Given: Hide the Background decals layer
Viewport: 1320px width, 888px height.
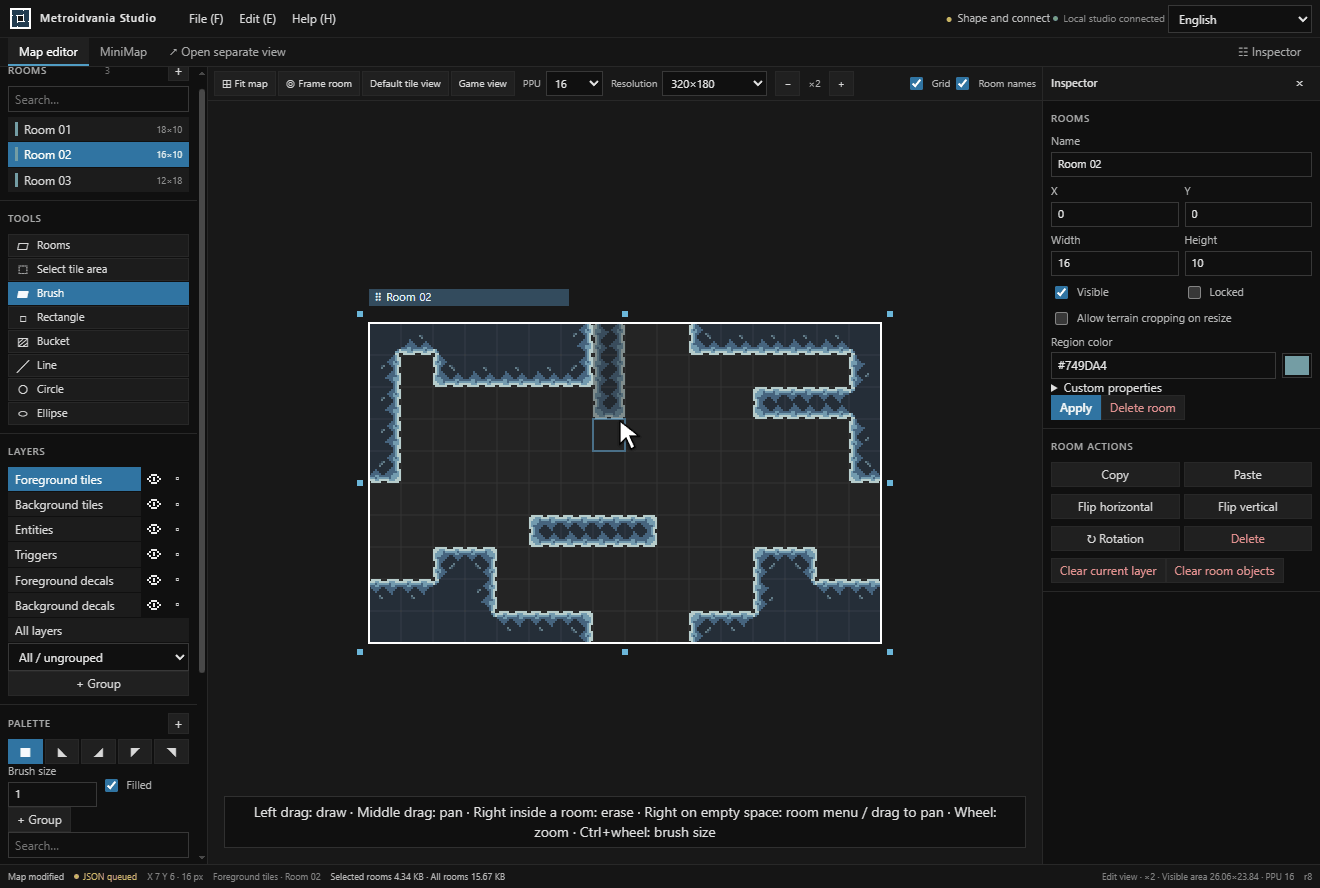Looking at the screenshot, I should (154, 605).
